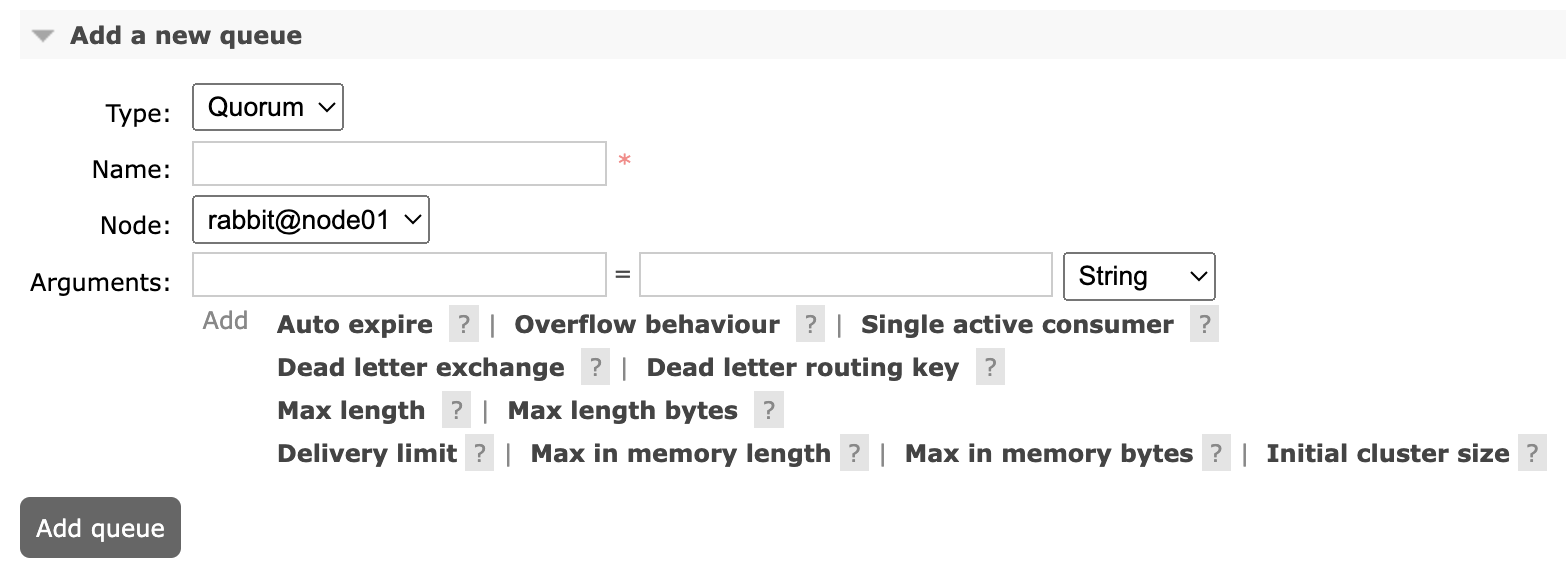Open the Node selection dropdown

click(x=311, y=221)
